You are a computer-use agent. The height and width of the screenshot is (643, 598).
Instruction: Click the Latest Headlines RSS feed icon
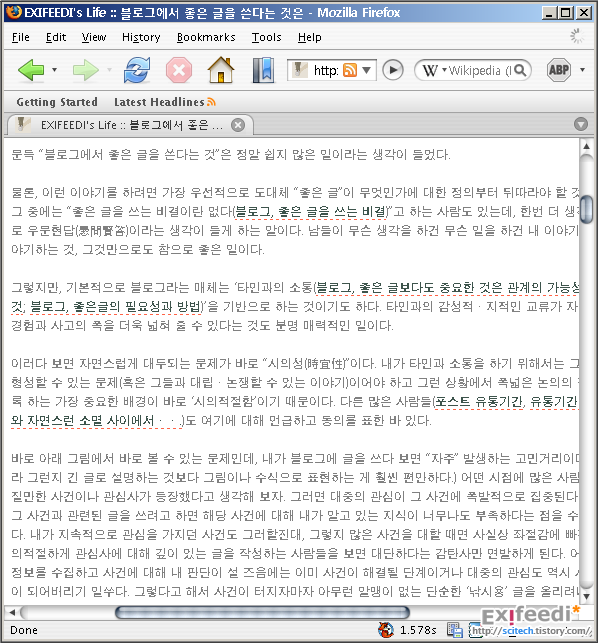pyautogui.click(x=211, y=102)
